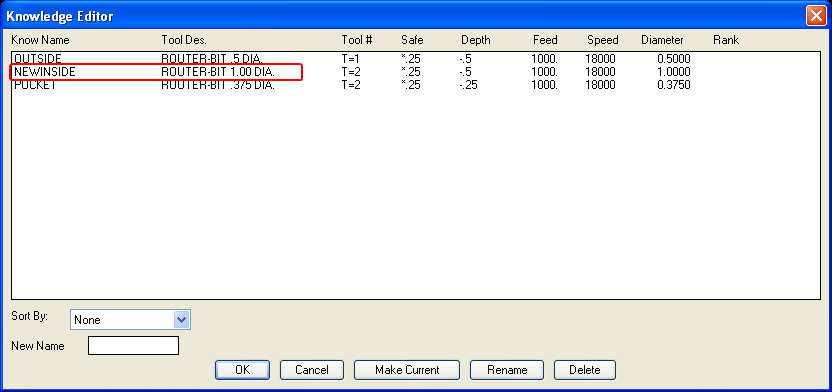This screenshot has width=832, height=392.
Task: Click ROUTER-BIT 1.00 DIA. tool description
Action: coord(218,72)
